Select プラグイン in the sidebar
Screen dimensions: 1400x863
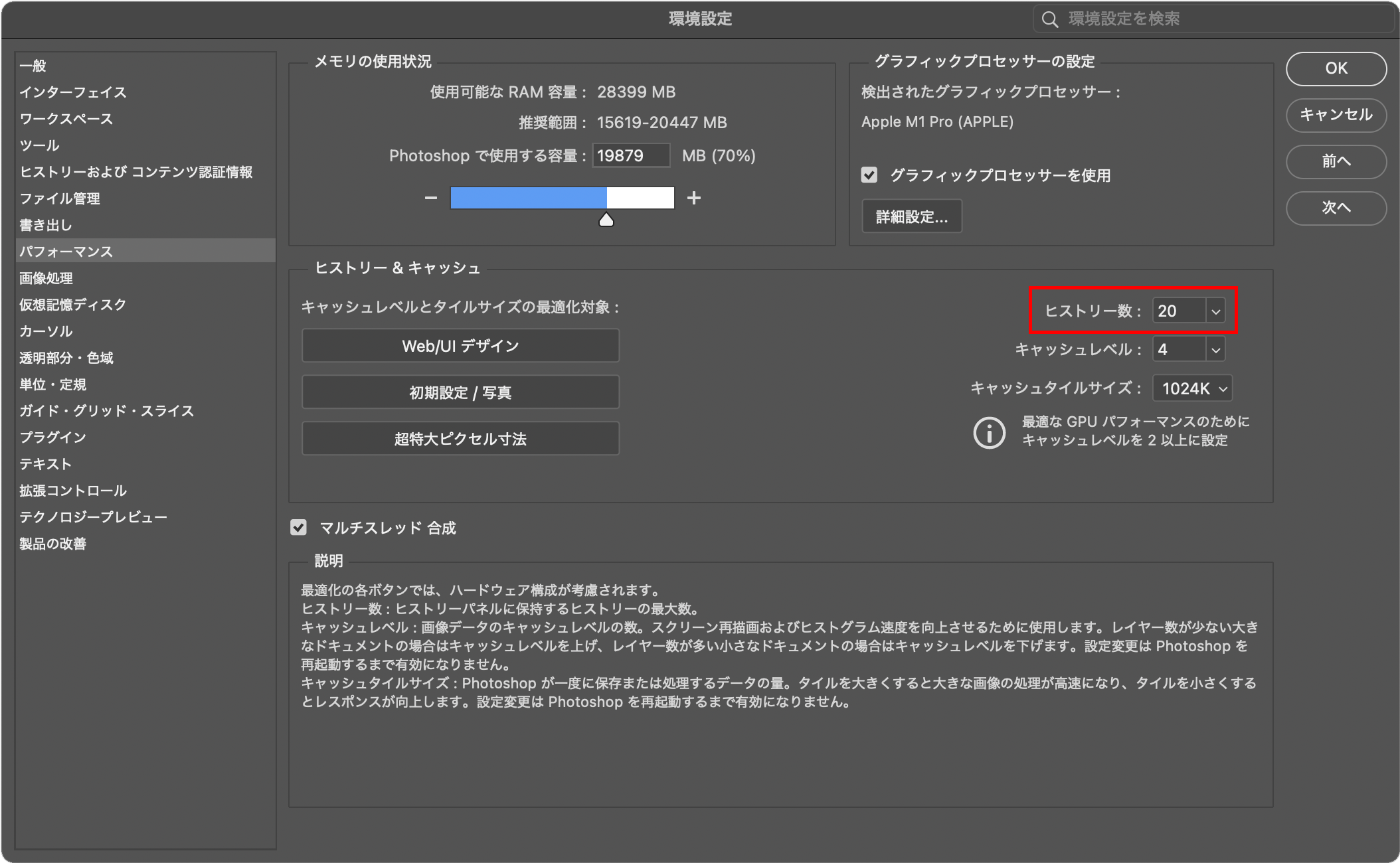click(145, 437)
